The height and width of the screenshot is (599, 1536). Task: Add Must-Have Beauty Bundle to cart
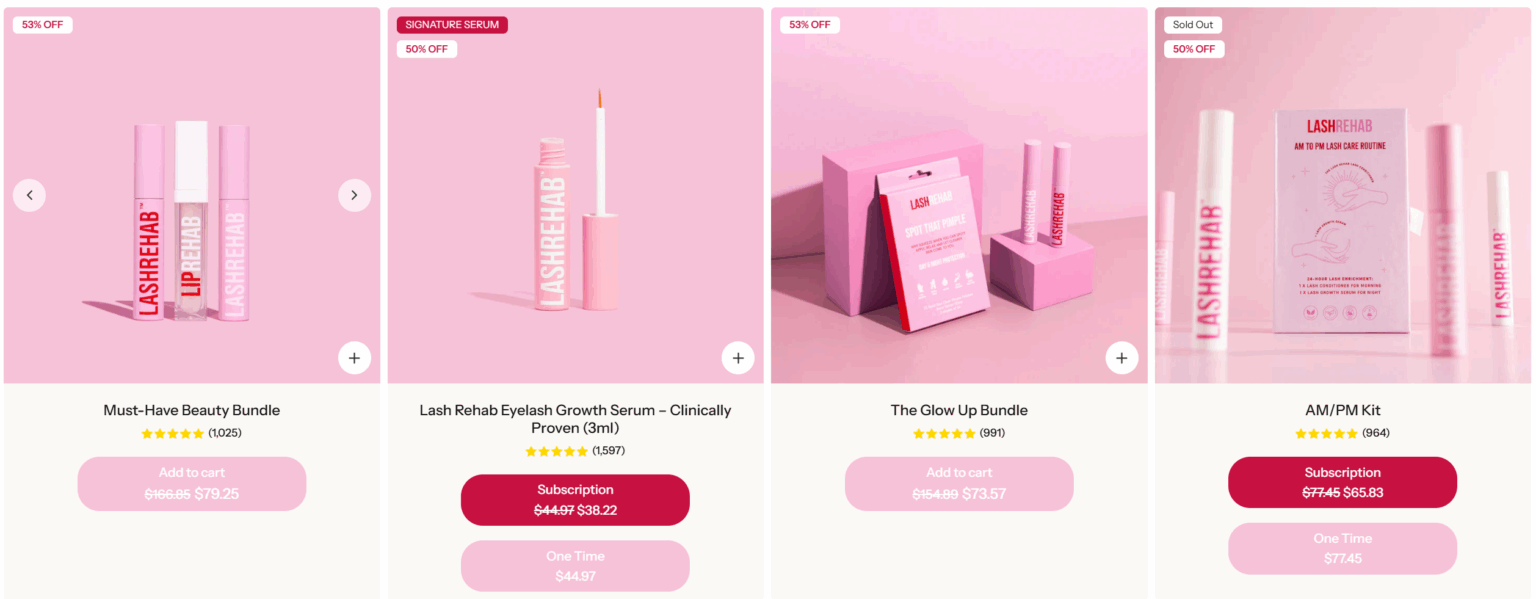coord(192,483)
